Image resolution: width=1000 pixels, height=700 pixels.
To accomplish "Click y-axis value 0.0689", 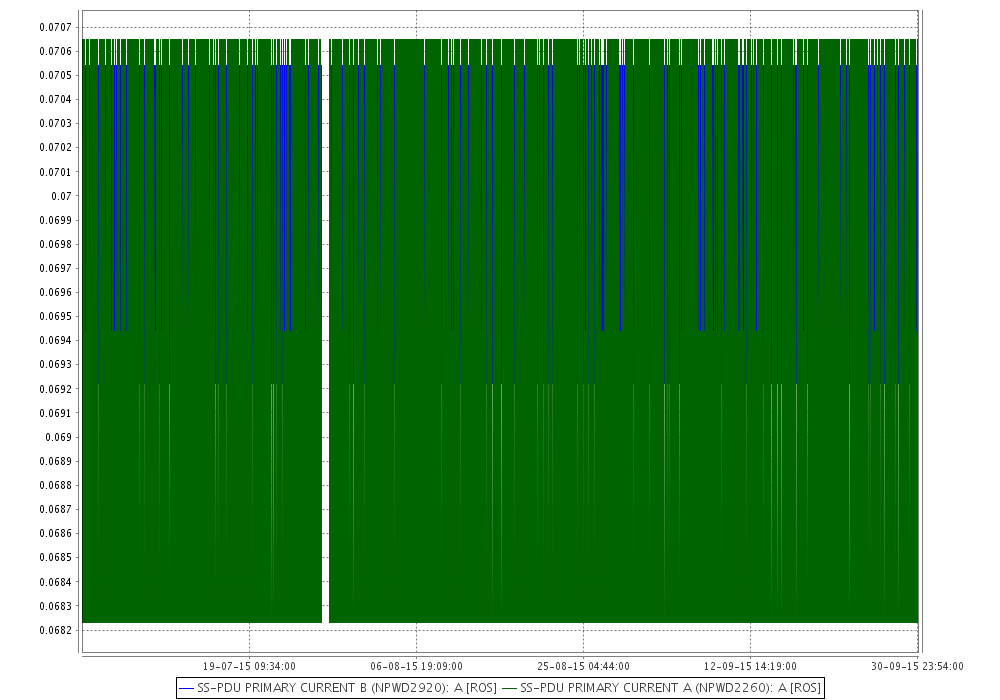I will coord(55,461).
